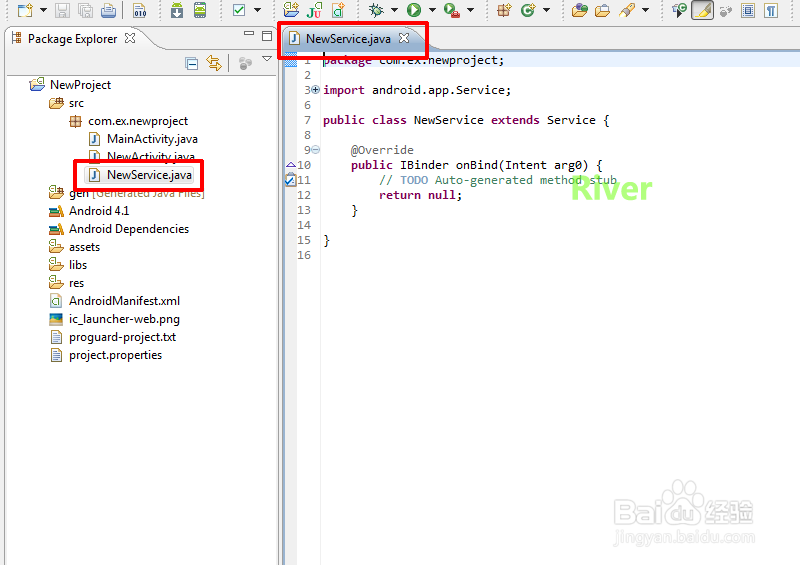Open the New wizard dropdown arrow

tap(43, 10)
